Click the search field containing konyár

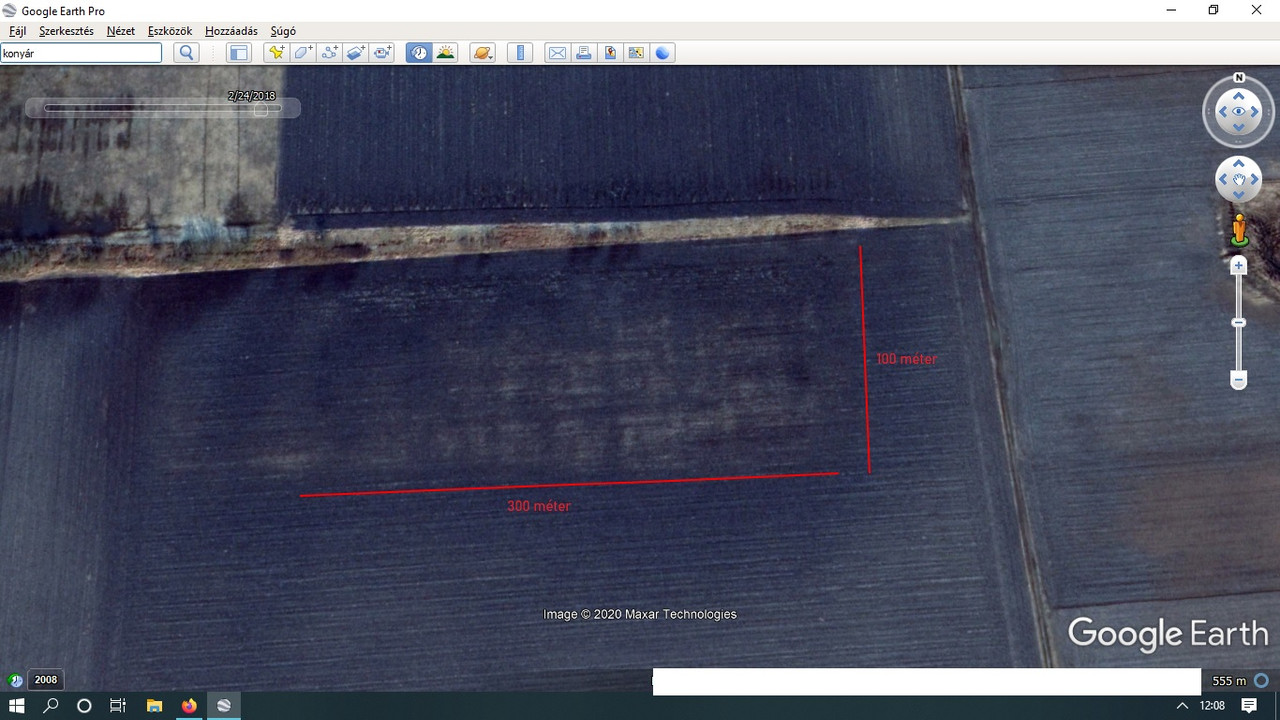[x=81, y=53]
